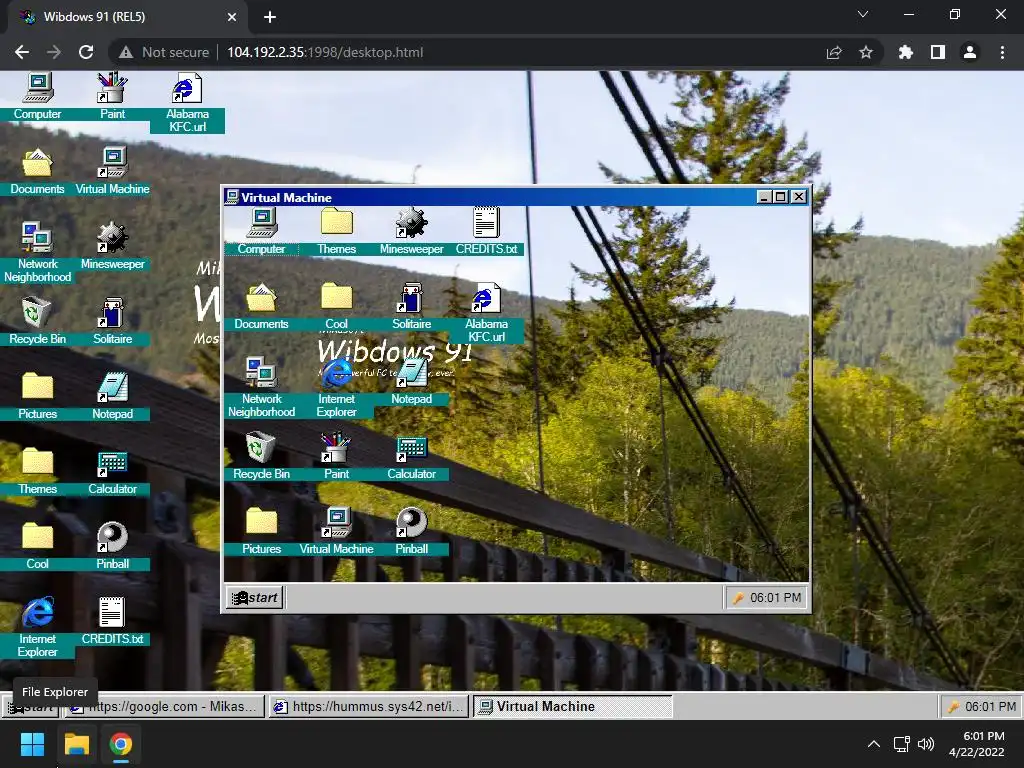Viewport: 1024px width, 768px height.
Task: Open the Recycle Bin on the outer desktop
Action: pos(37,322)
